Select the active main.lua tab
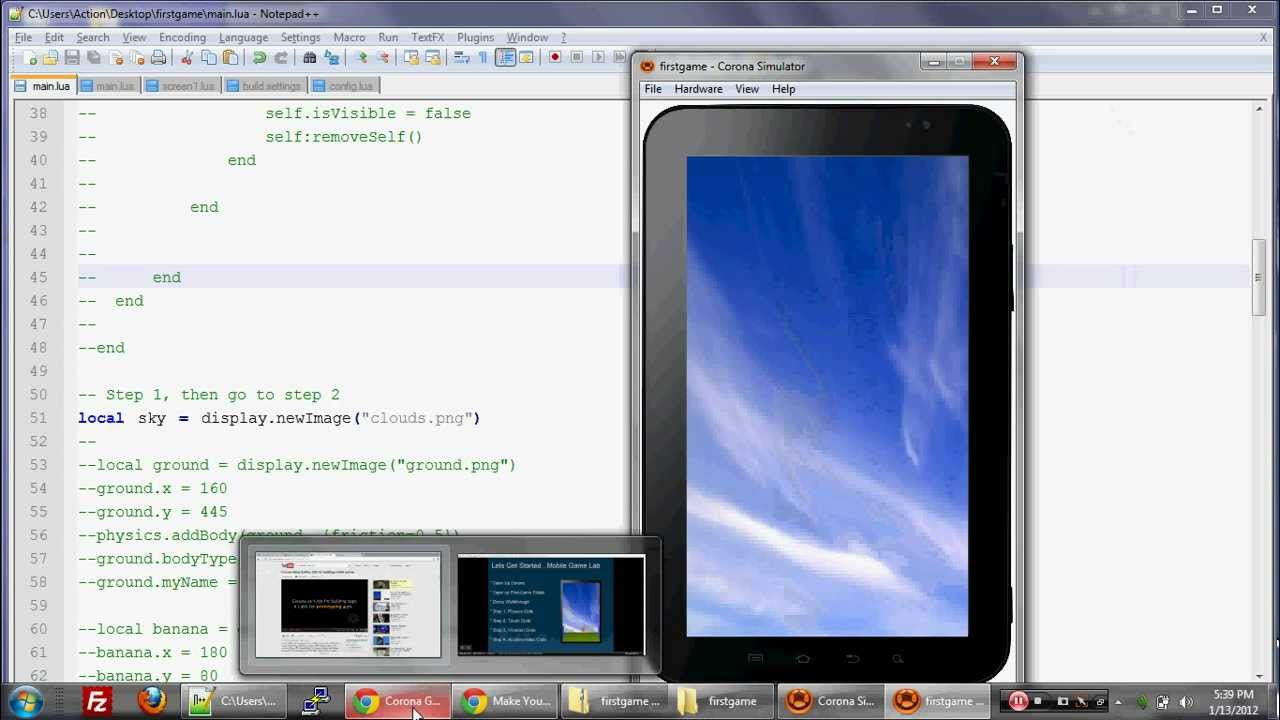The image size is (1280, 720). point(42,86)
